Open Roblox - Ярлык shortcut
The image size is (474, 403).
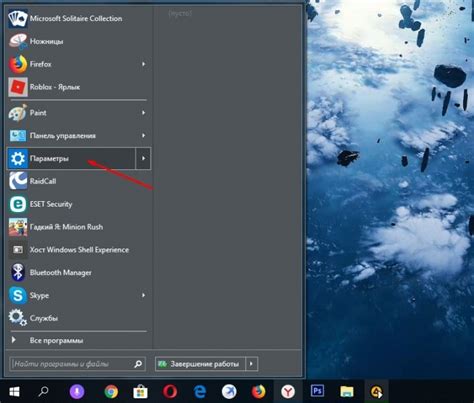pyautogui.click(x=77, y=87)
